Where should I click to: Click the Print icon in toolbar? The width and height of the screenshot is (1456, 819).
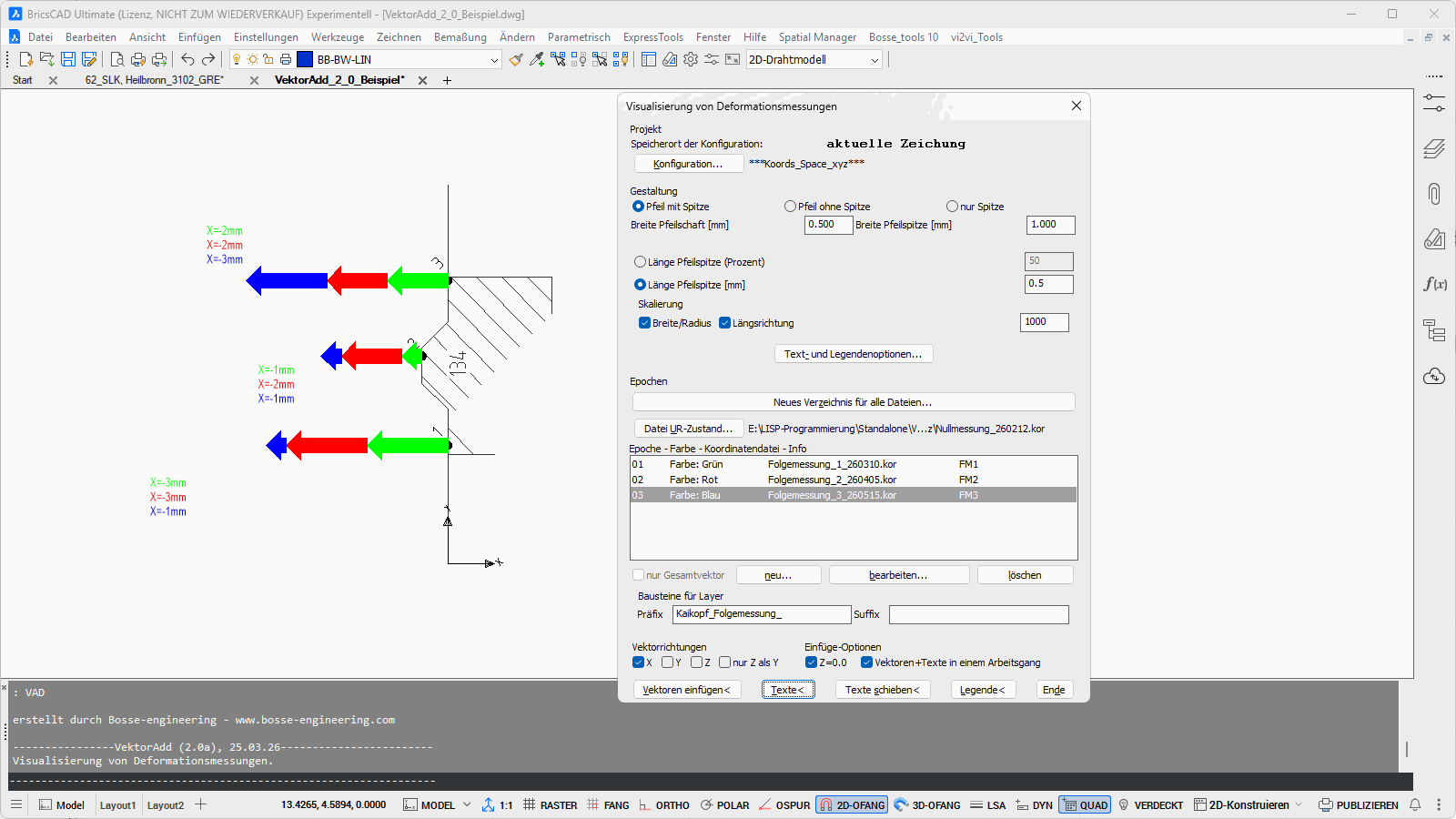137,59
